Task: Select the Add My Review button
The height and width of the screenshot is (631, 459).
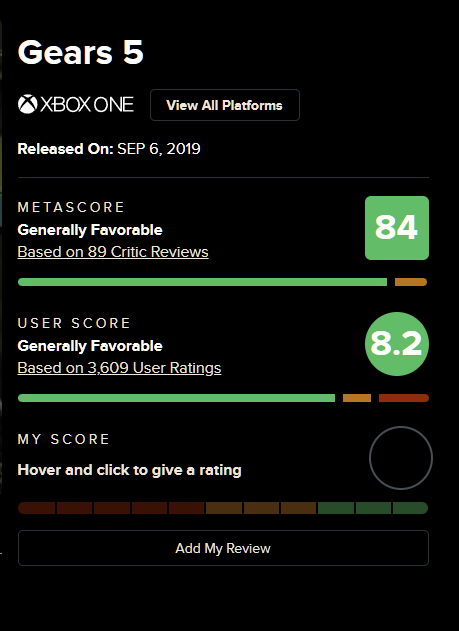Action: point(223,548)
